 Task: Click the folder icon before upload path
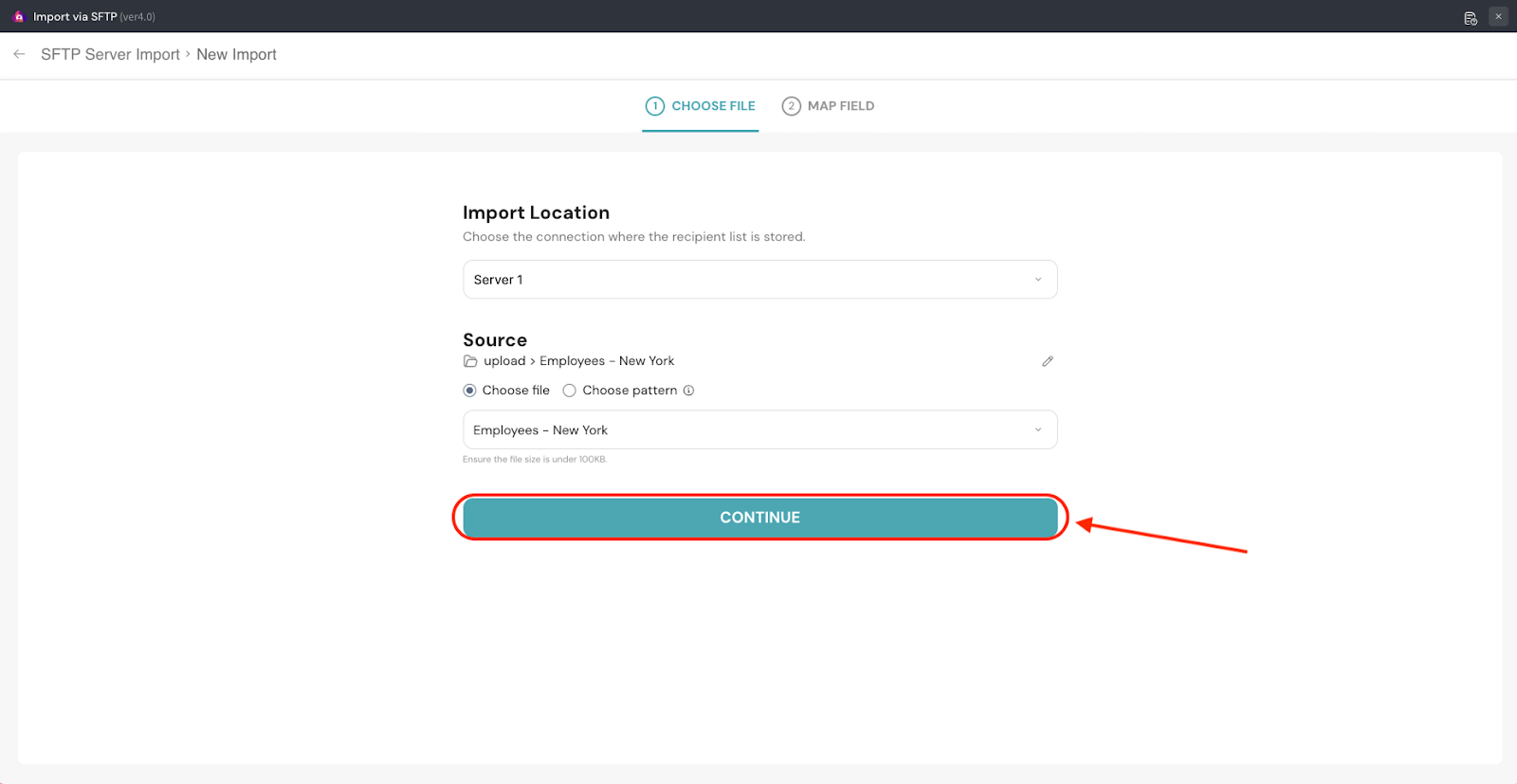tap(470, 361)
